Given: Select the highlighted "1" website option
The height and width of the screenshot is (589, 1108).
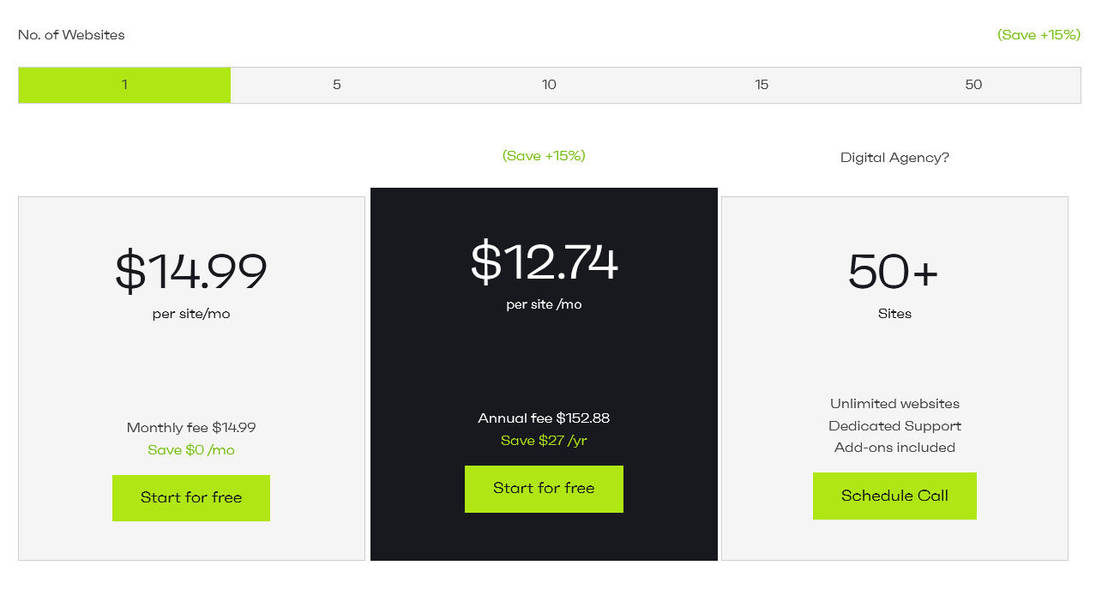Looking at the screenshot, I should pyautogui.click(x=124, y=85).
